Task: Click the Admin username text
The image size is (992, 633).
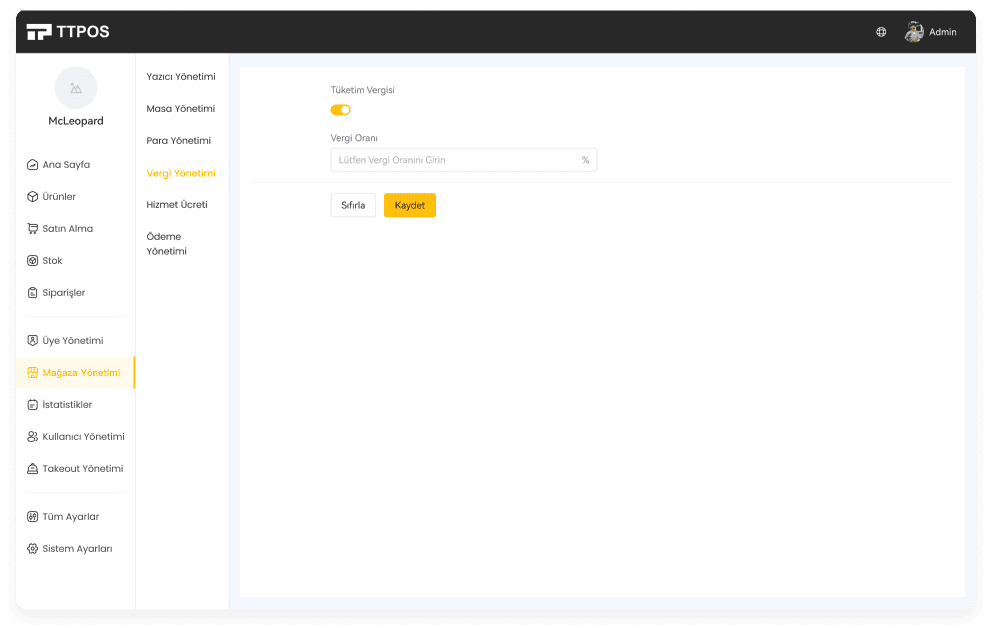Action: [943, 32]
